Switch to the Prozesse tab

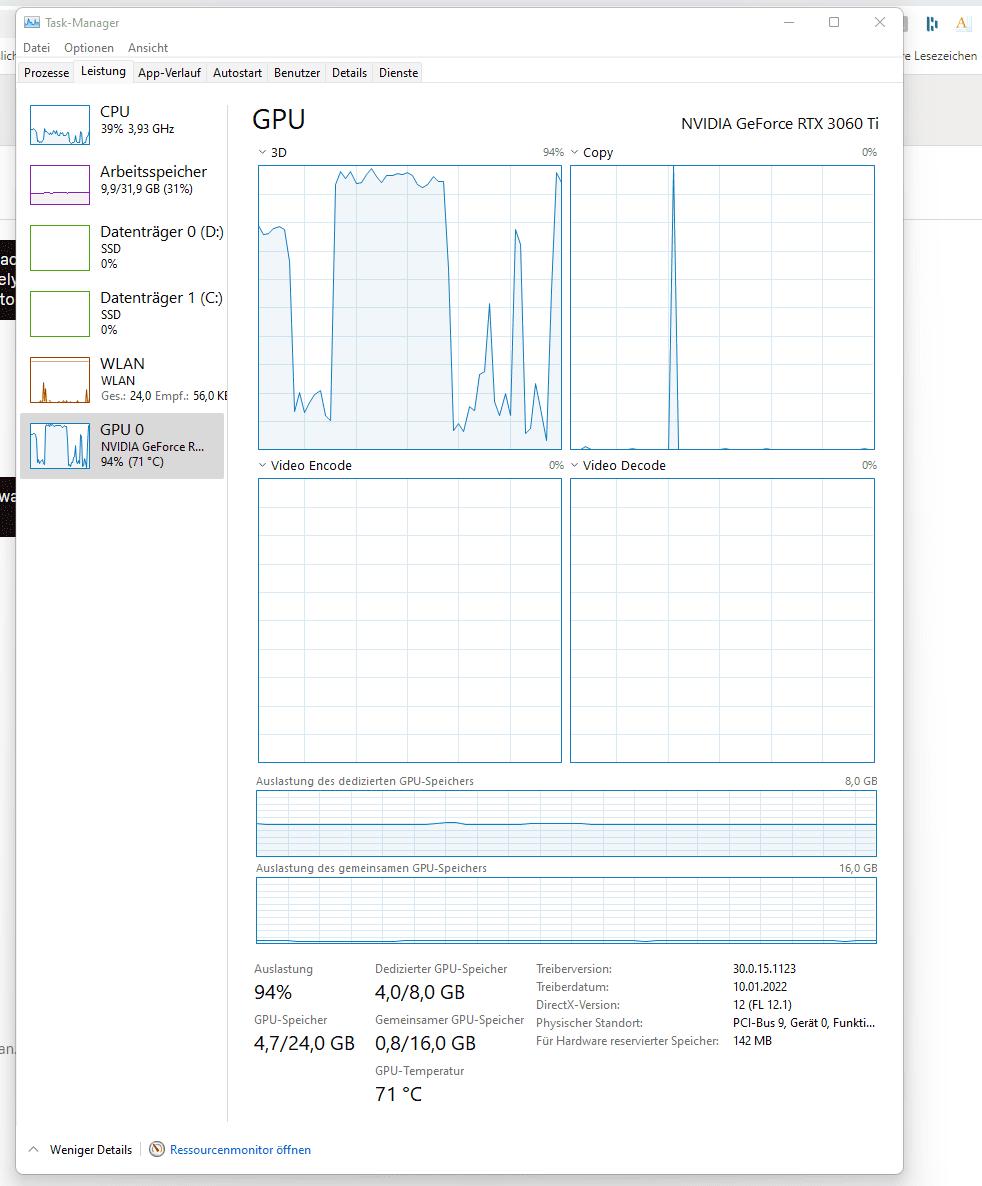coord(46,73)
